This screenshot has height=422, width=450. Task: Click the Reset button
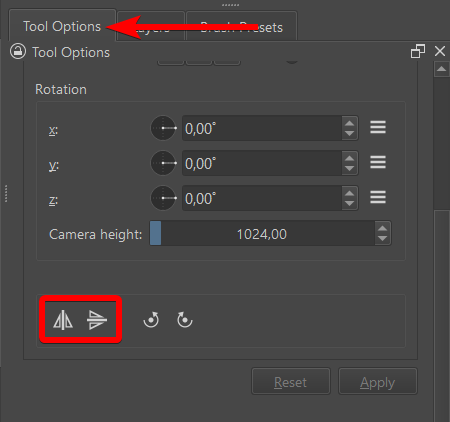[x=291, y=382]
